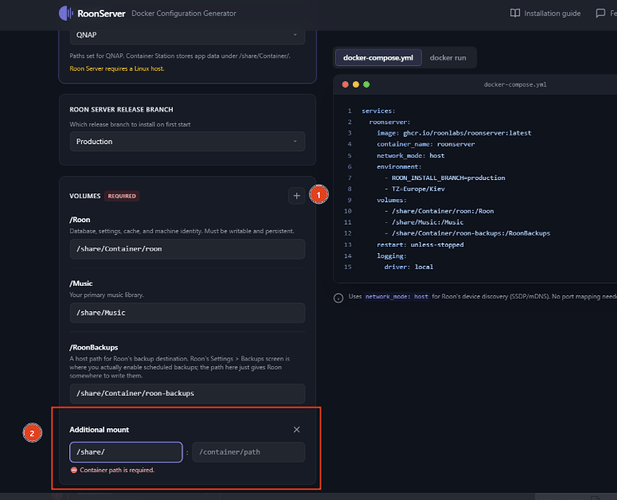The width and height of the screenshot is (617, 500).
Task: Click the 'ROON_INSTALL_BRANCH=production' line
Action: 445,178
